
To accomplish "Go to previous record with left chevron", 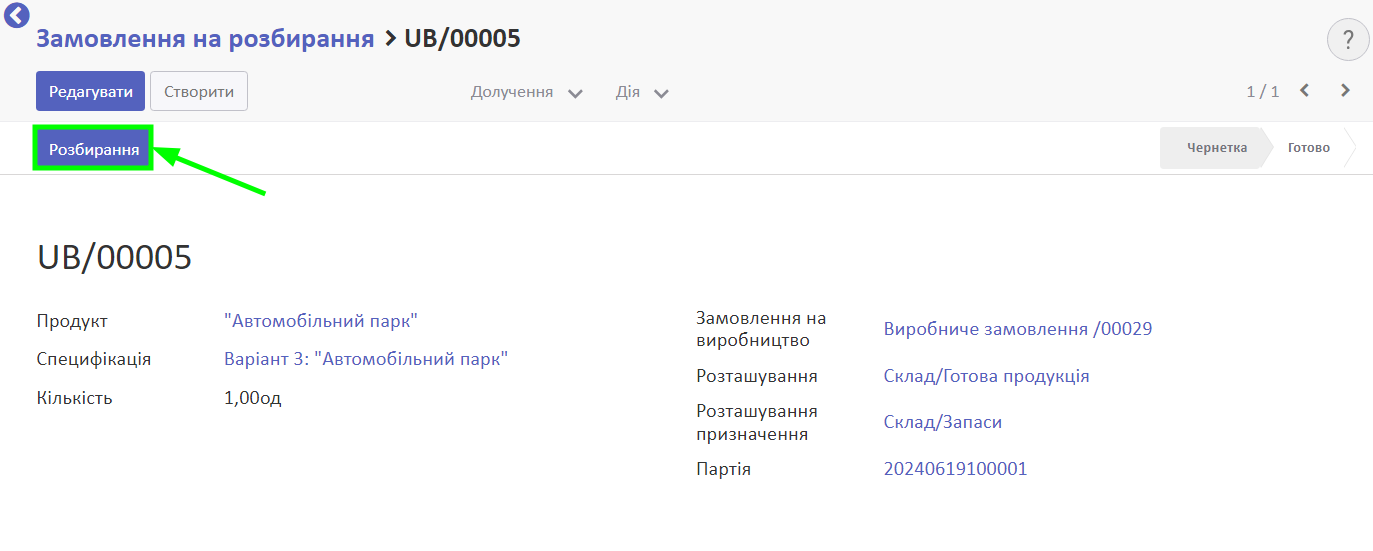I will click(1304, 90).
